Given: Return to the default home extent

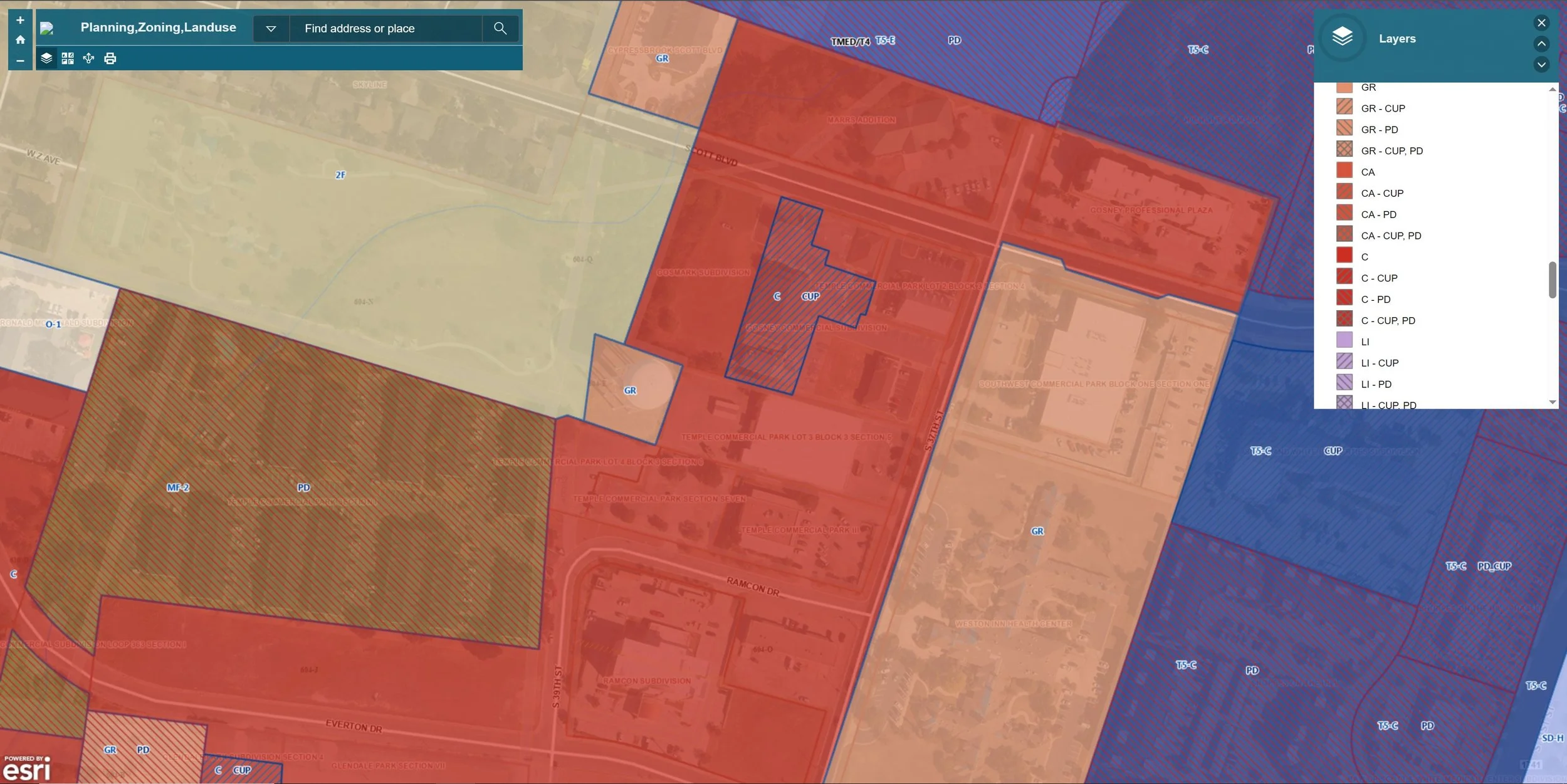Looking at the screenshot, I should [x=20, y=40].
